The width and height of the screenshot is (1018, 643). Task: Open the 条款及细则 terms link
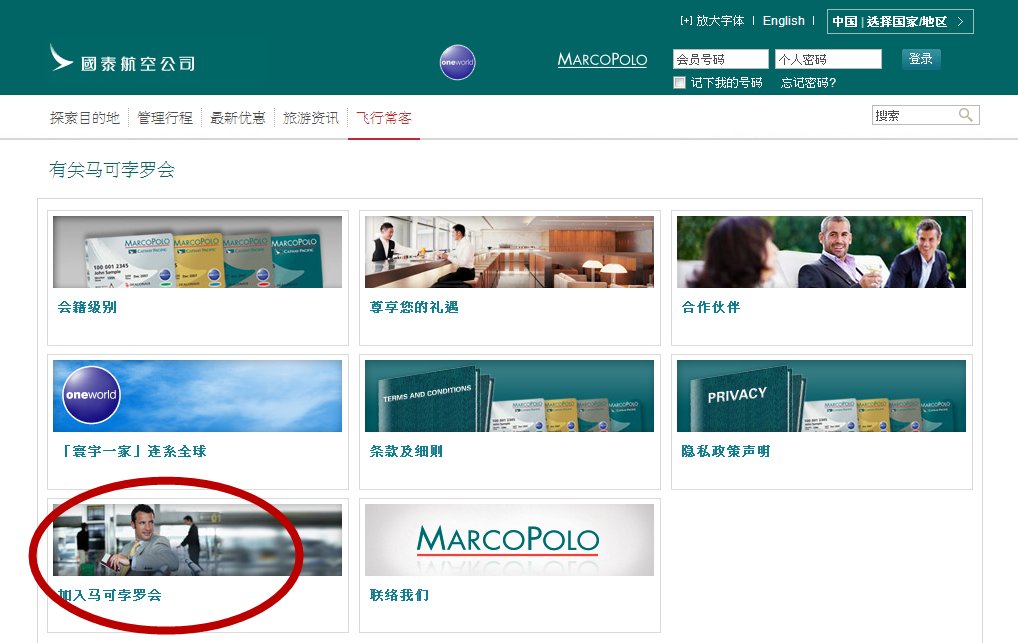pyautogui.click(x=404, y=451)
